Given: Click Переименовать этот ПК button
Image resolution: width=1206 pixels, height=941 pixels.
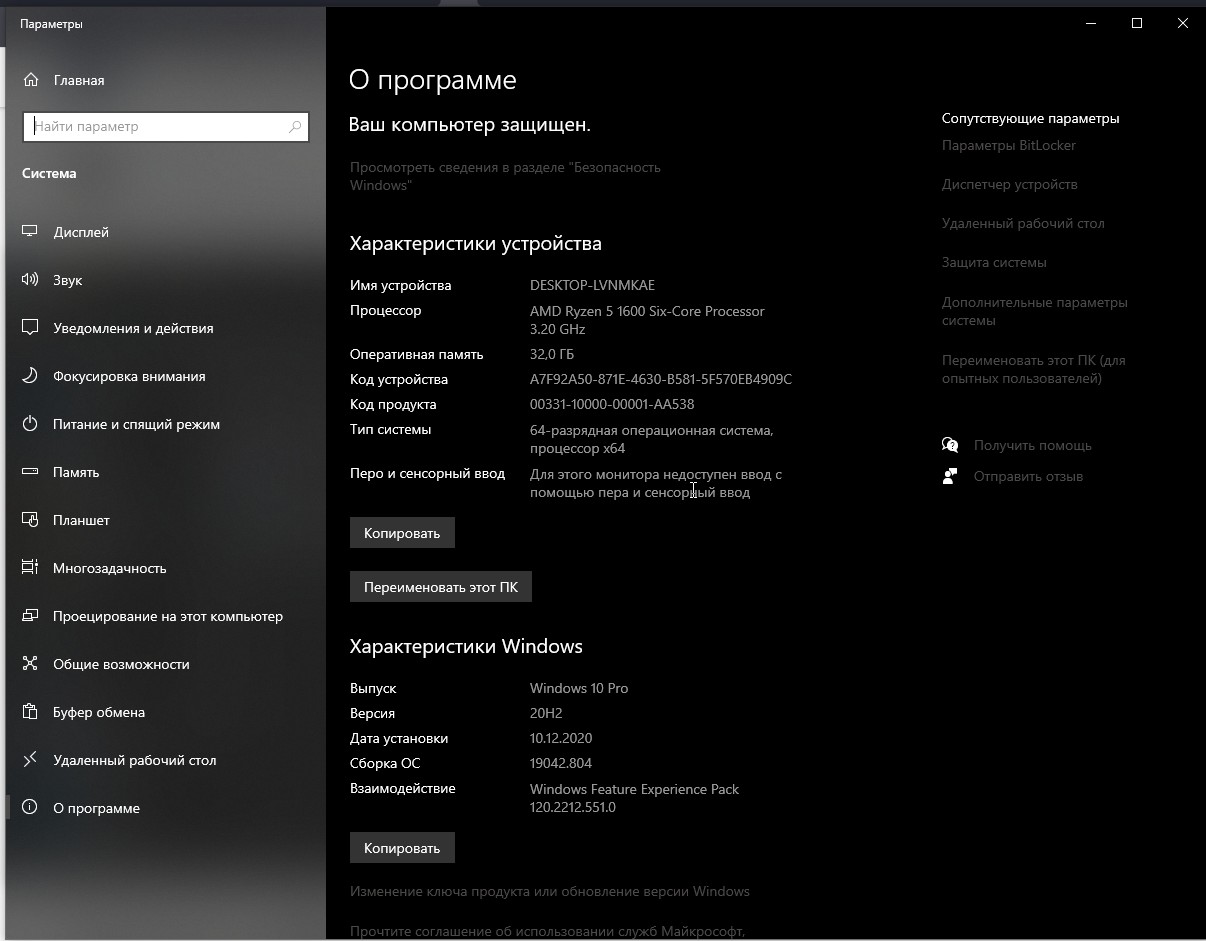Looking at the screenshot, I should [441, 587].
